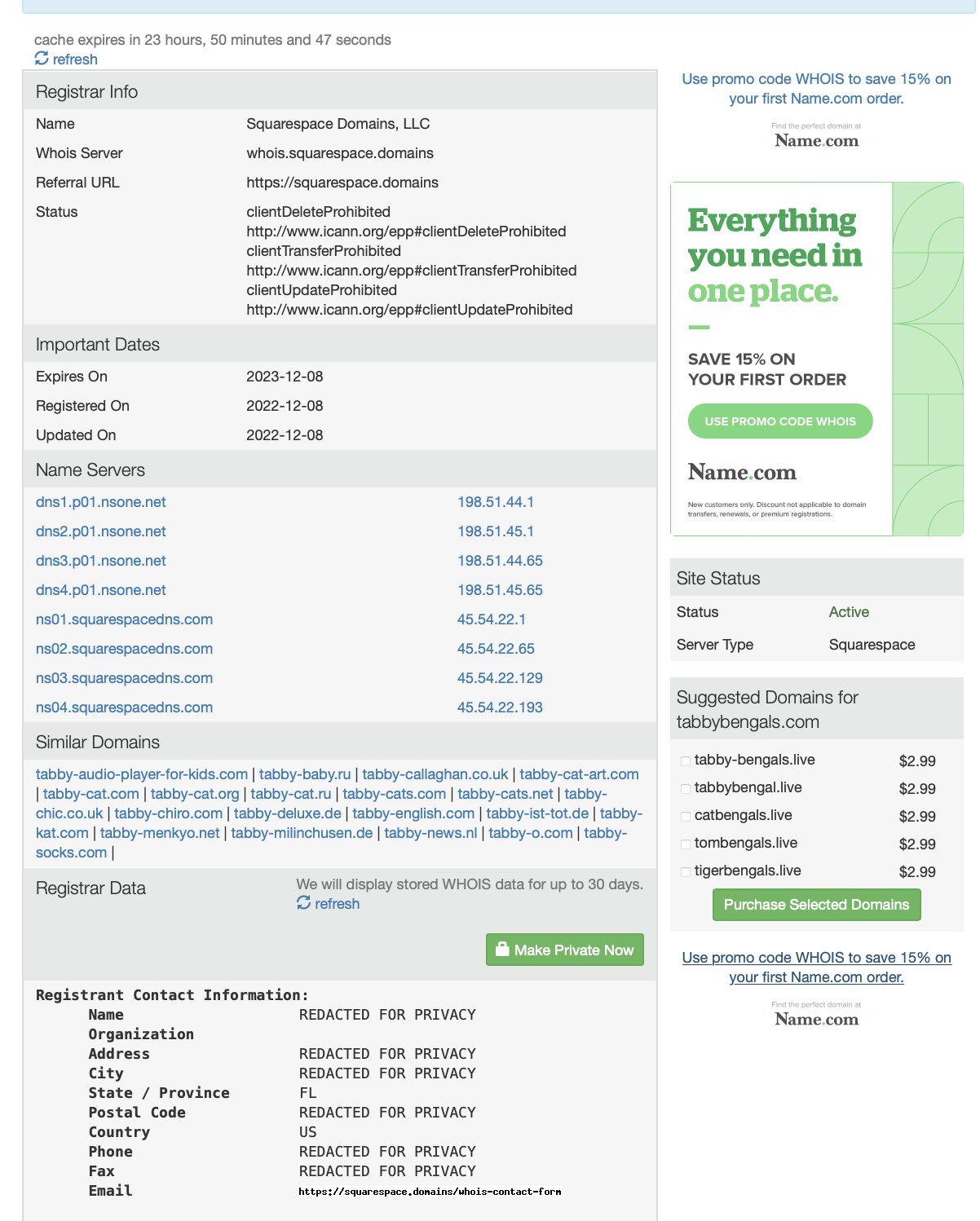Open dns2.p01.nsone.net name server link
Viewport: 980px width, 1221px height.
[x=101, y=531]
